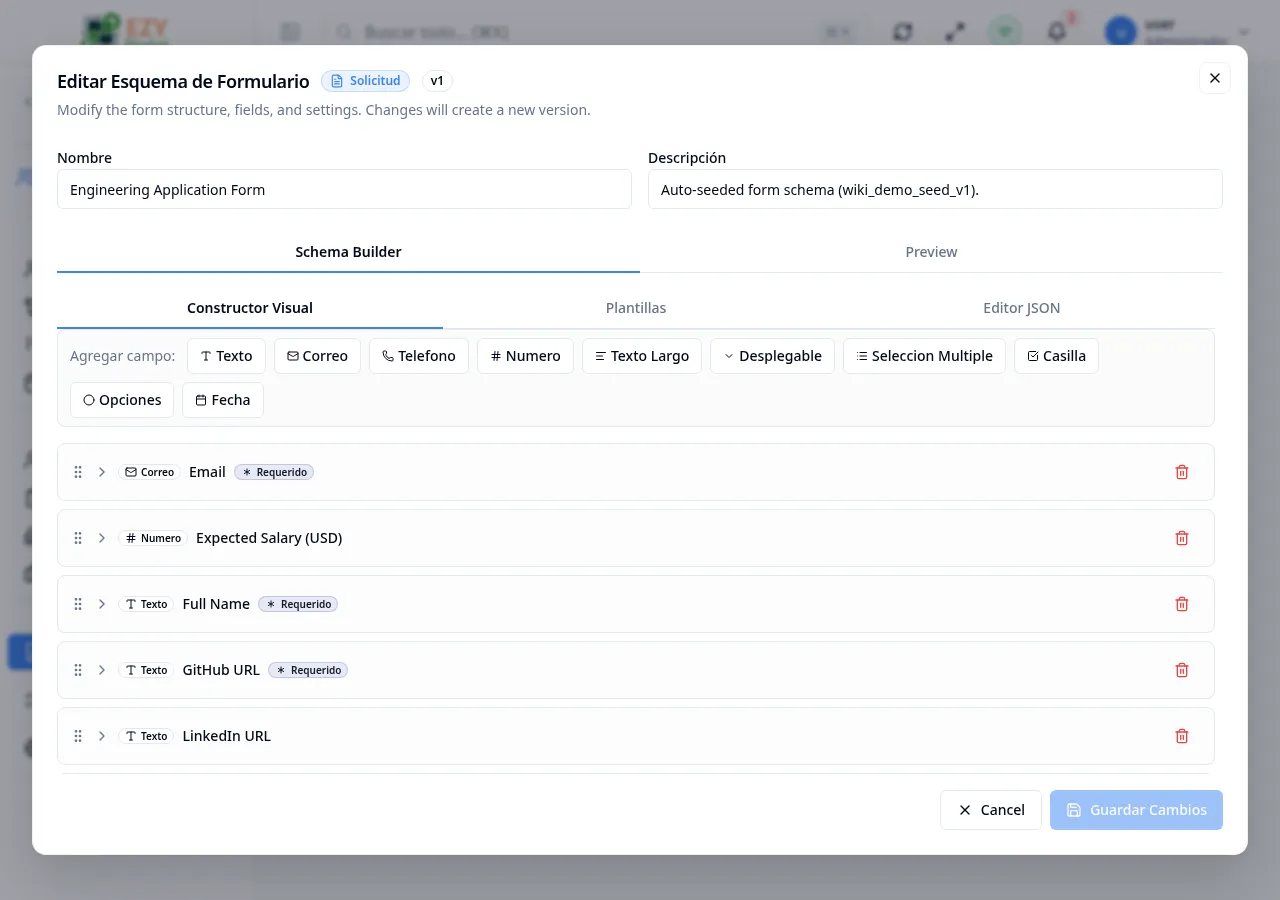
Task: Close the Editar Esquema dialog
Action: (1215, 78)
